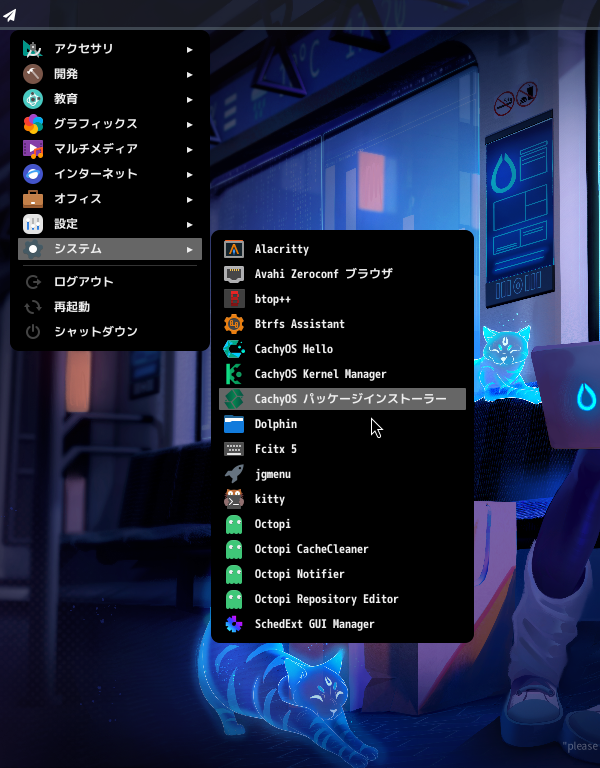Image resolution: width=600 pixels, height=768 pixels.
Task: Click the シャットダウン power icon
Action: click(x=33, y=332)
